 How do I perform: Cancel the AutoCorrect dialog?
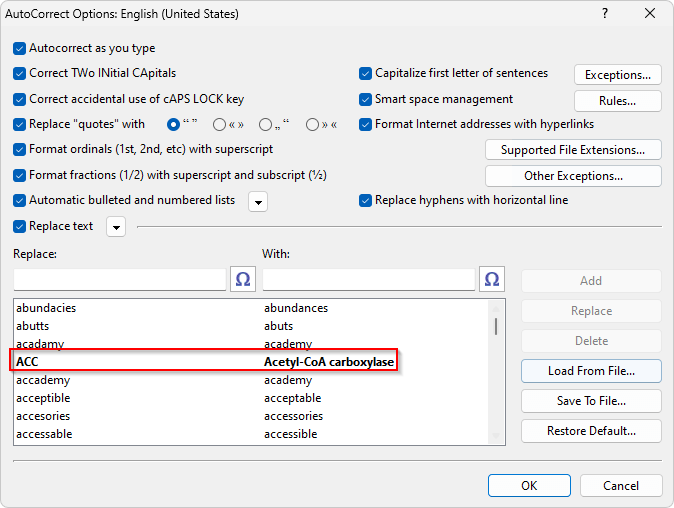click(x=621, y=485)
